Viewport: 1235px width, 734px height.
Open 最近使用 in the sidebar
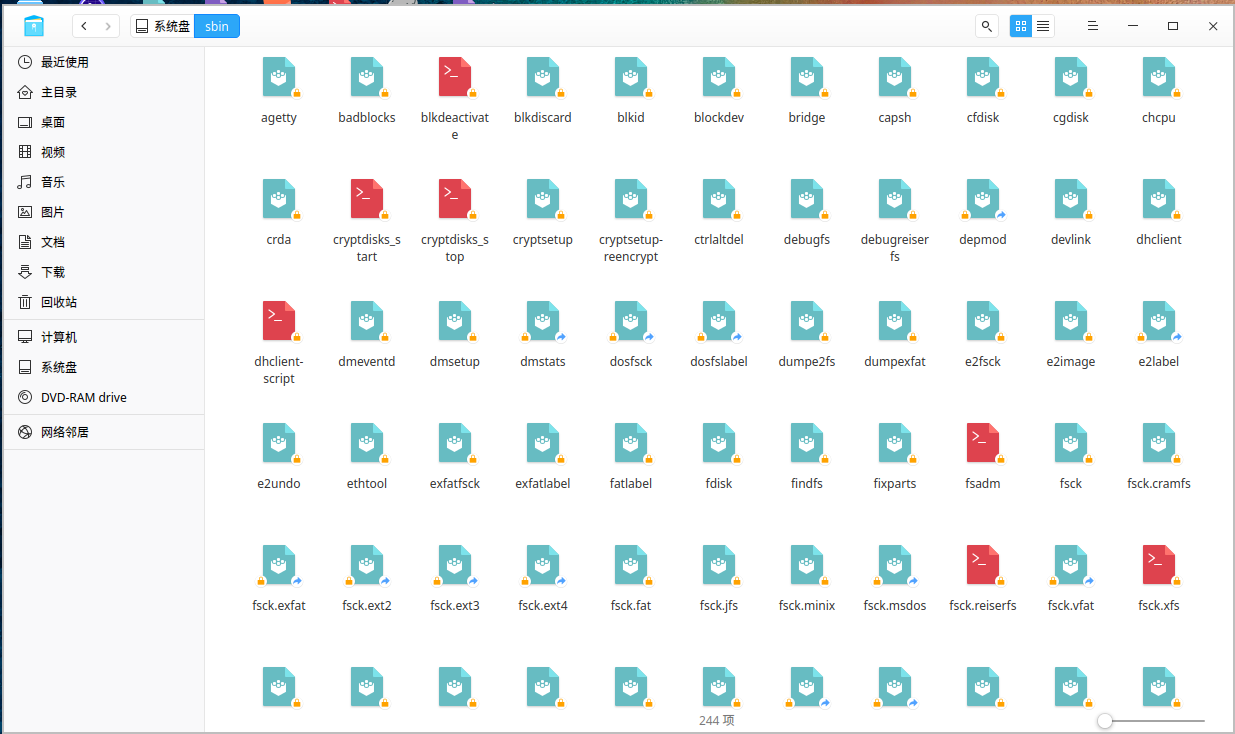104,62
